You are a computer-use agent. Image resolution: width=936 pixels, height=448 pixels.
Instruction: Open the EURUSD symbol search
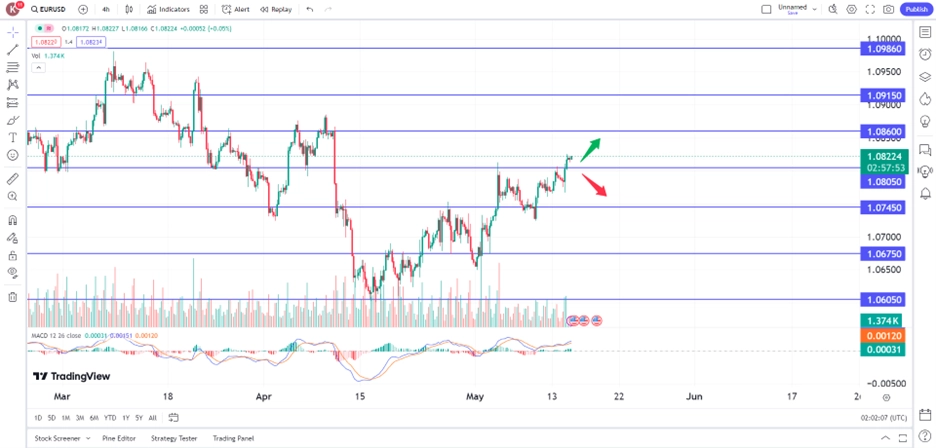(x=49, y=10)
